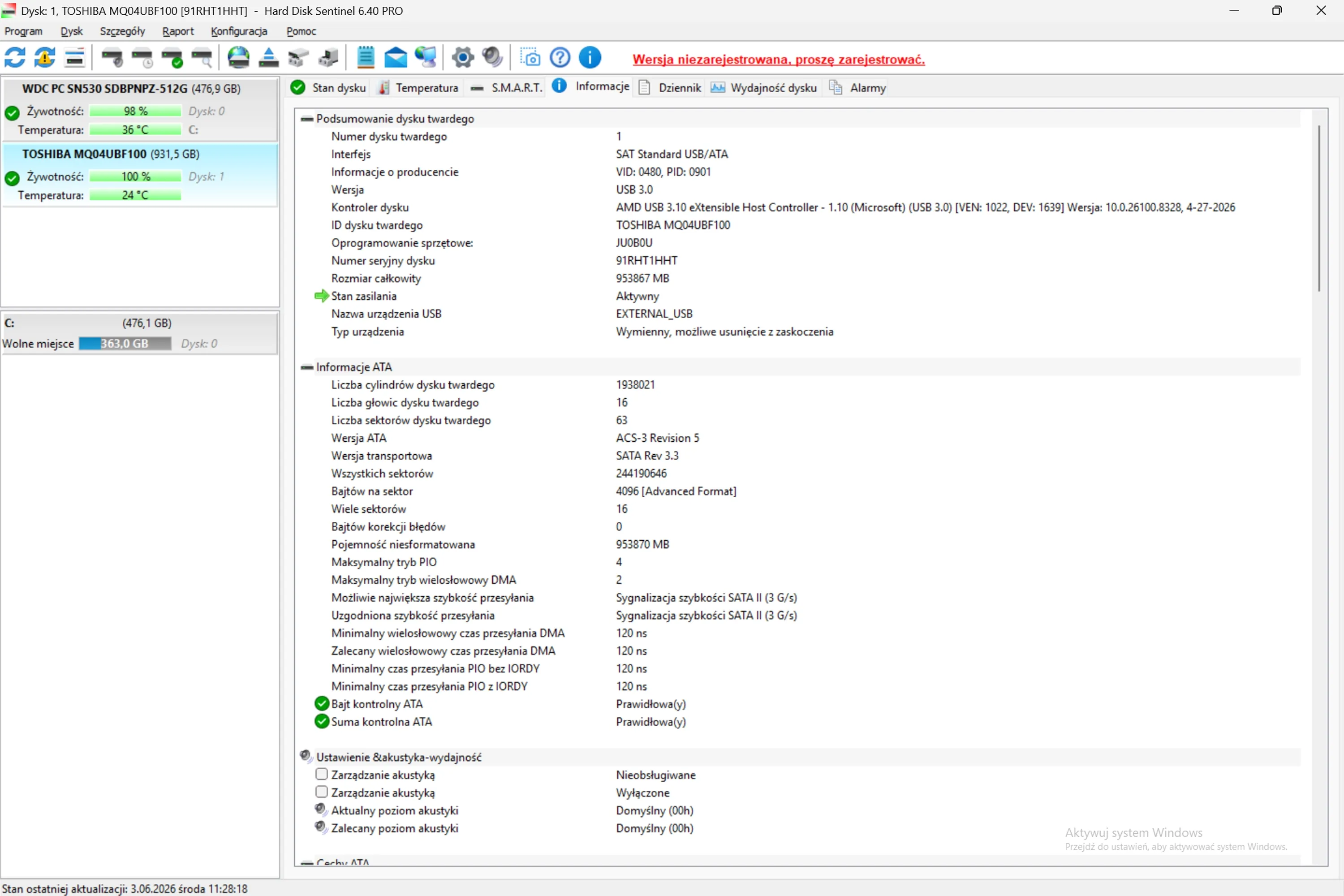Click the disk tower with cubes icon

point(328,58)
